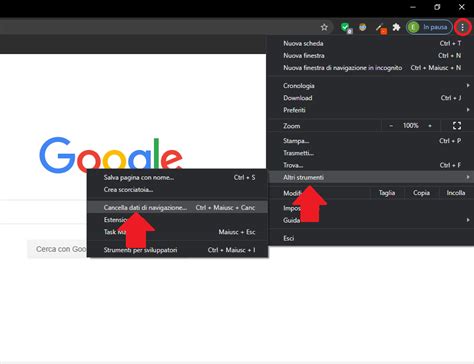
Task: Click the 'Taglia' edit button
Action: [387, 193]
